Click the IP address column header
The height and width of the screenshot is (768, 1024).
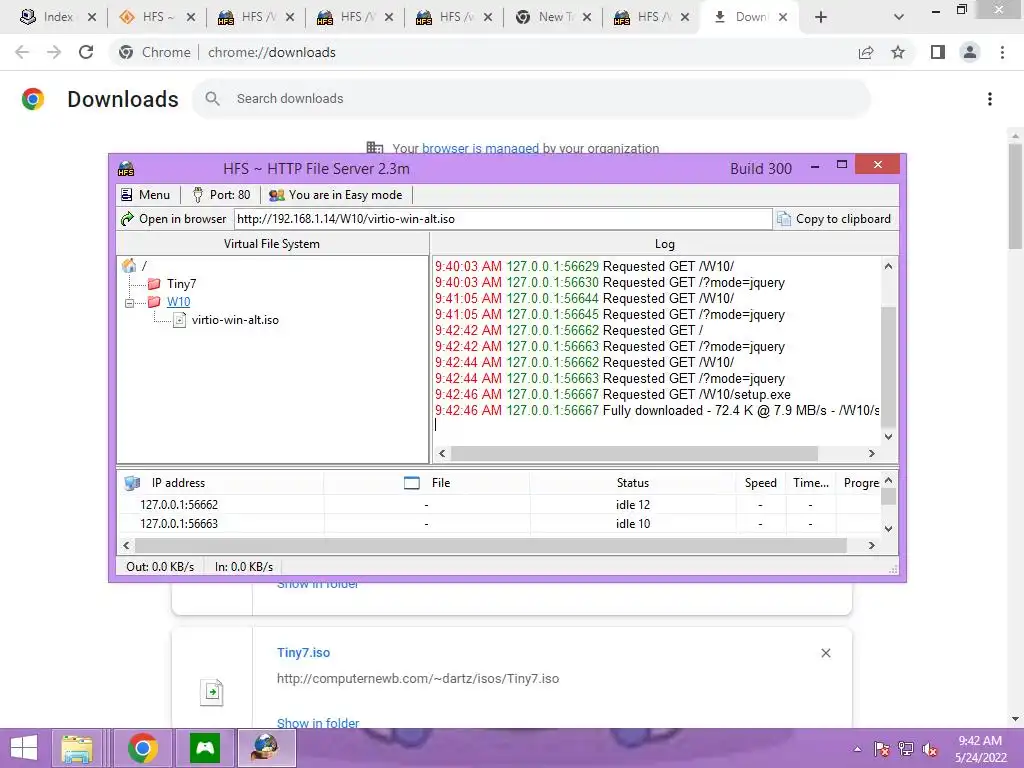coord(220,483)
